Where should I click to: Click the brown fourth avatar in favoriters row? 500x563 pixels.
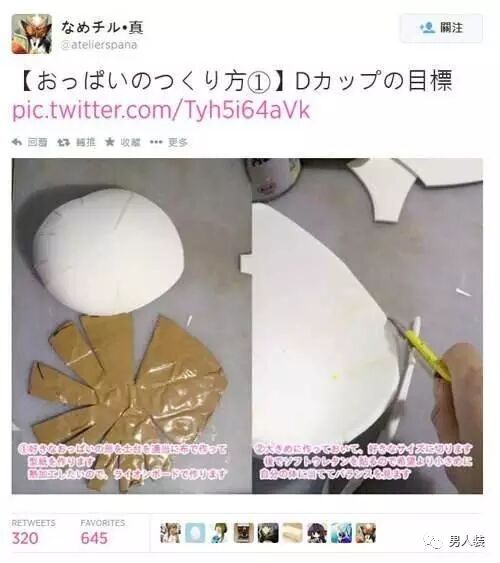click(x=244, y=533)
